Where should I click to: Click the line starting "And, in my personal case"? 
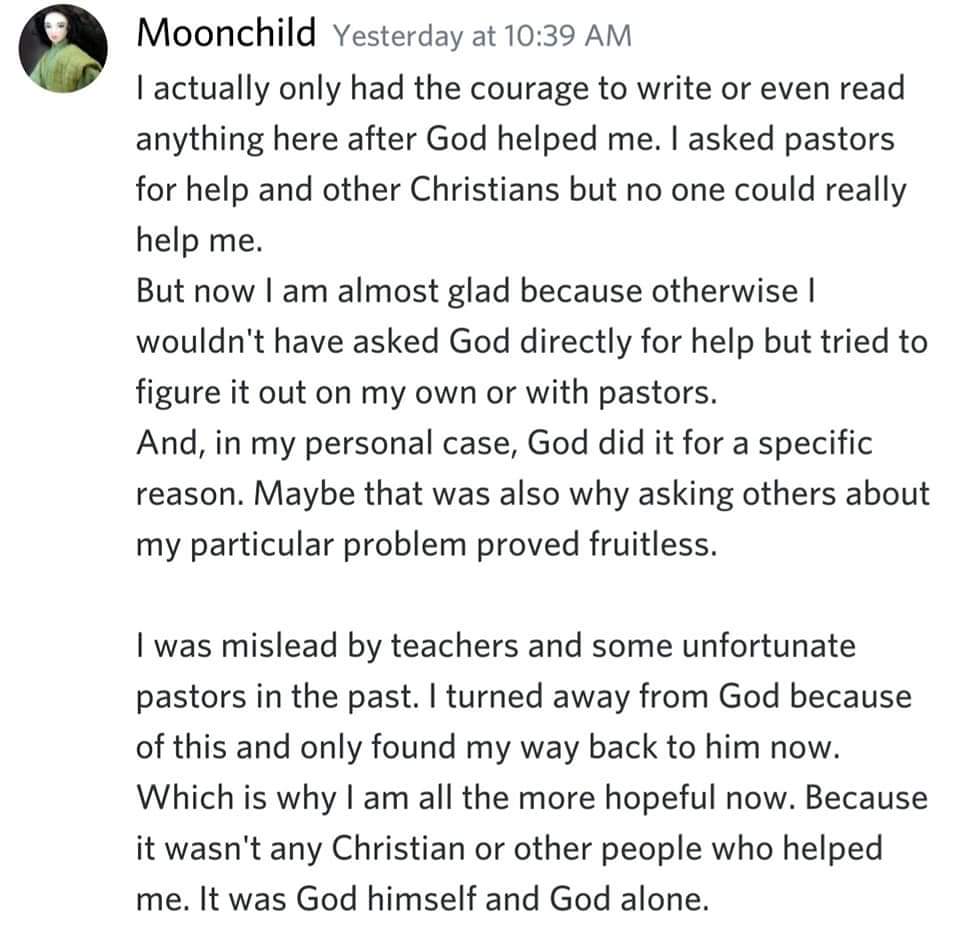pyautogui.click(x=504, y=441)
